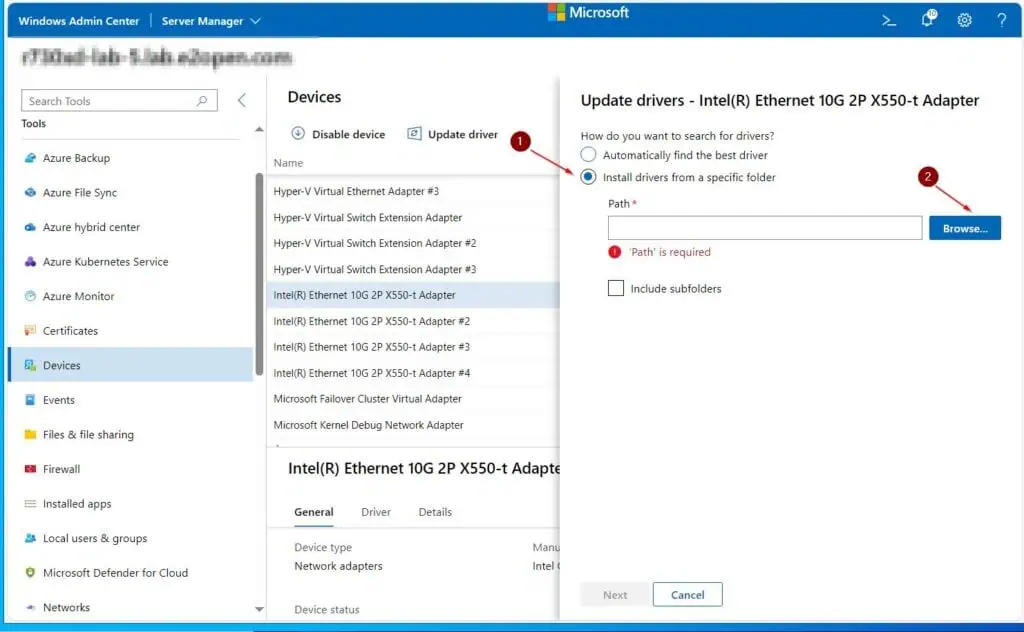
Task: Switch to the General tab
Action: coord(313,512)
